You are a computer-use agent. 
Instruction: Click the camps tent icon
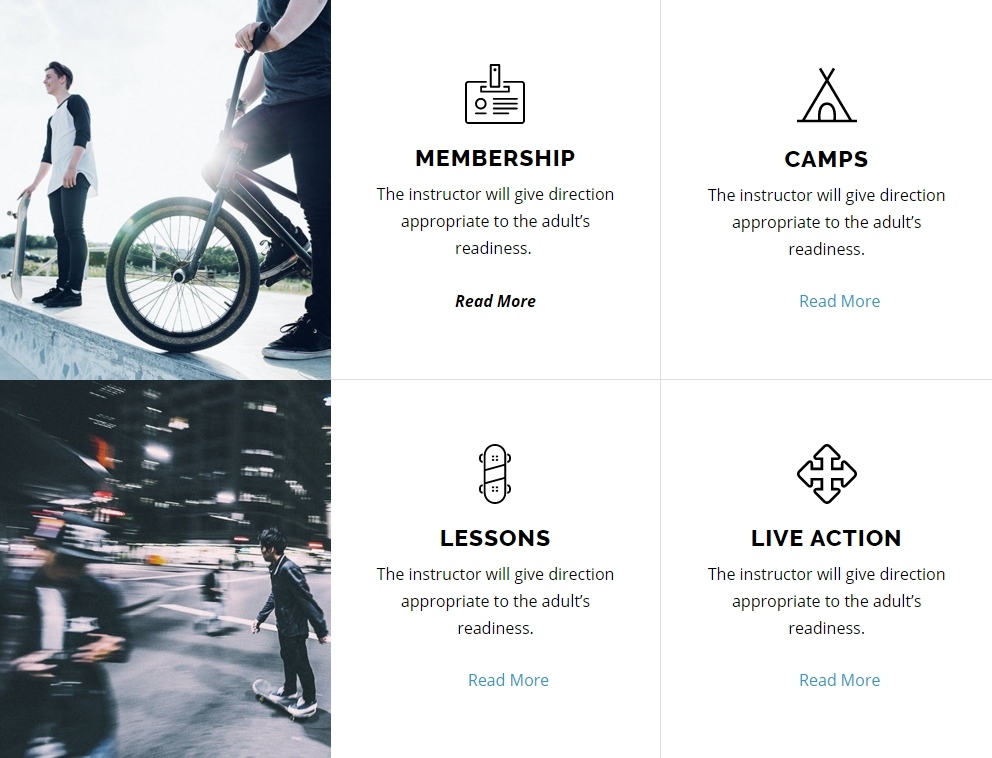pyautogui.click(x=826, y=96)
